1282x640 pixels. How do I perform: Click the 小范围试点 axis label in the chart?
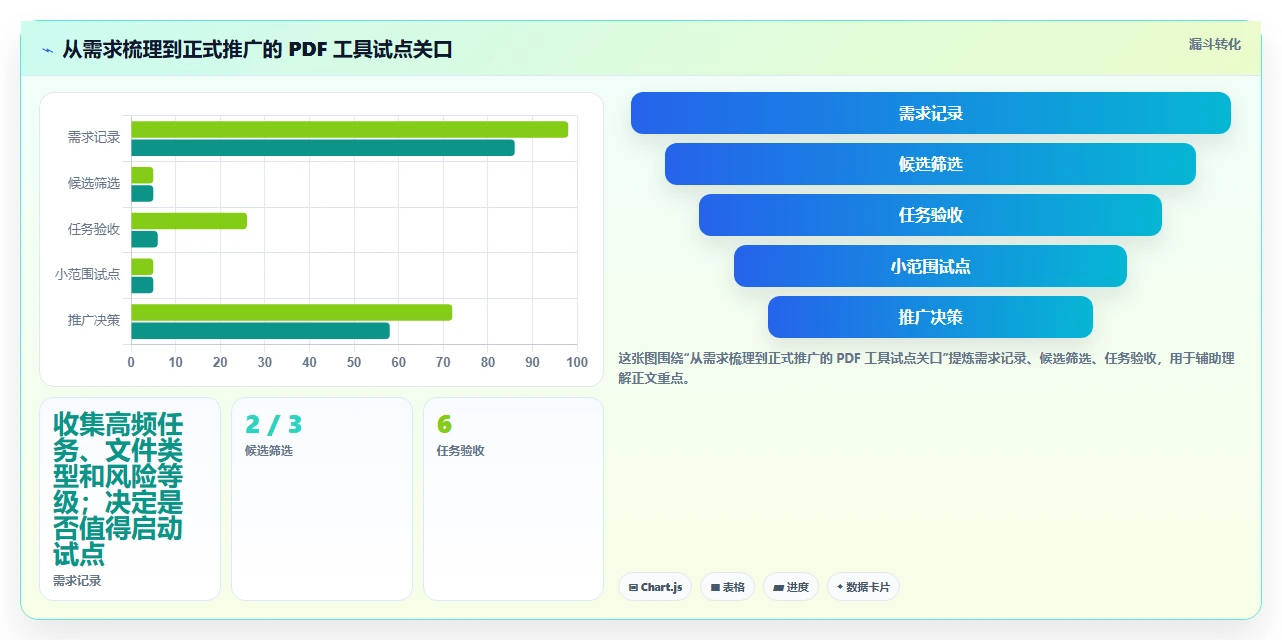(x=87, y=274)
